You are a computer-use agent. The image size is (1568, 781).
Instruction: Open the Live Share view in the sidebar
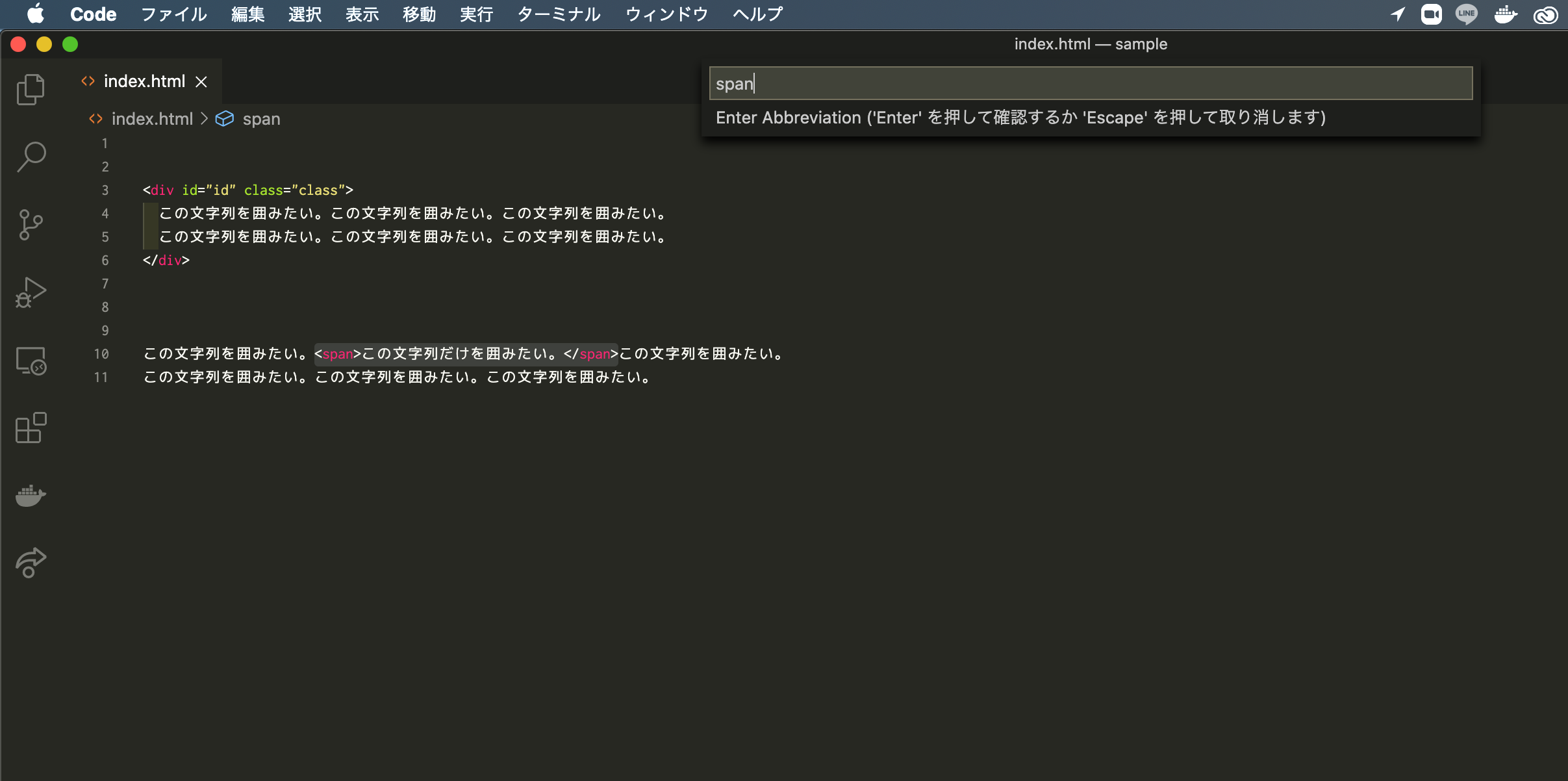(x=30, y=562)
